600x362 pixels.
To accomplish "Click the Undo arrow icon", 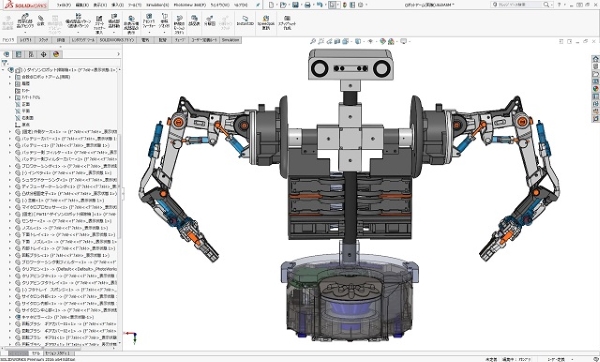I will pyautogui.click(x=320, y=5).
